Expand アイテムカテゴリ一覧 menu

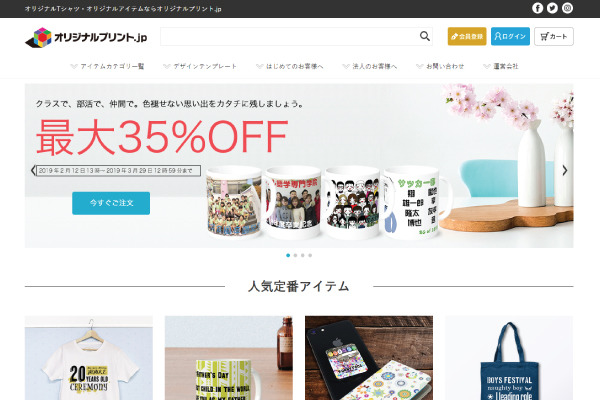(108, 66)
